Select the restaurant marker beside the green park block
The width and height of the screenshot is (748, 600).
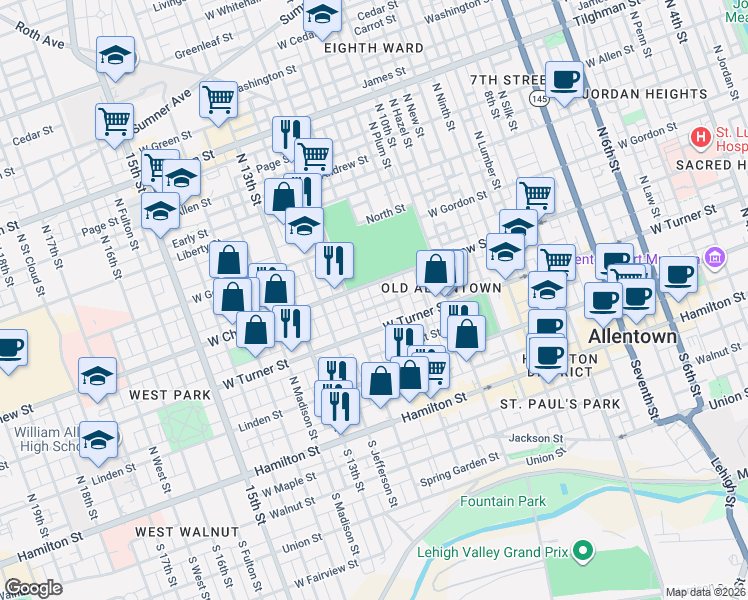click(334, 262)
